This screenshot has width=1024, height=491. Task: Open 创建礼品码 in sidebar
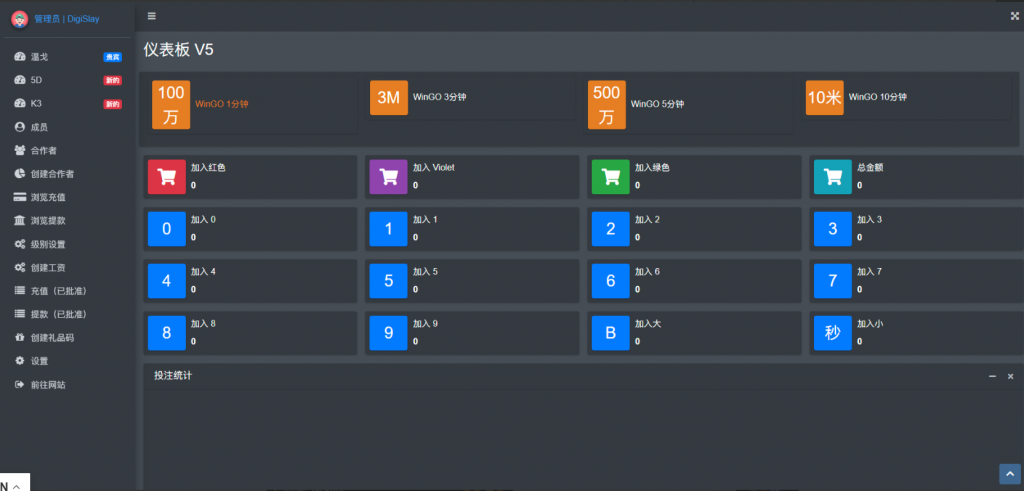(x=52, y=338)
